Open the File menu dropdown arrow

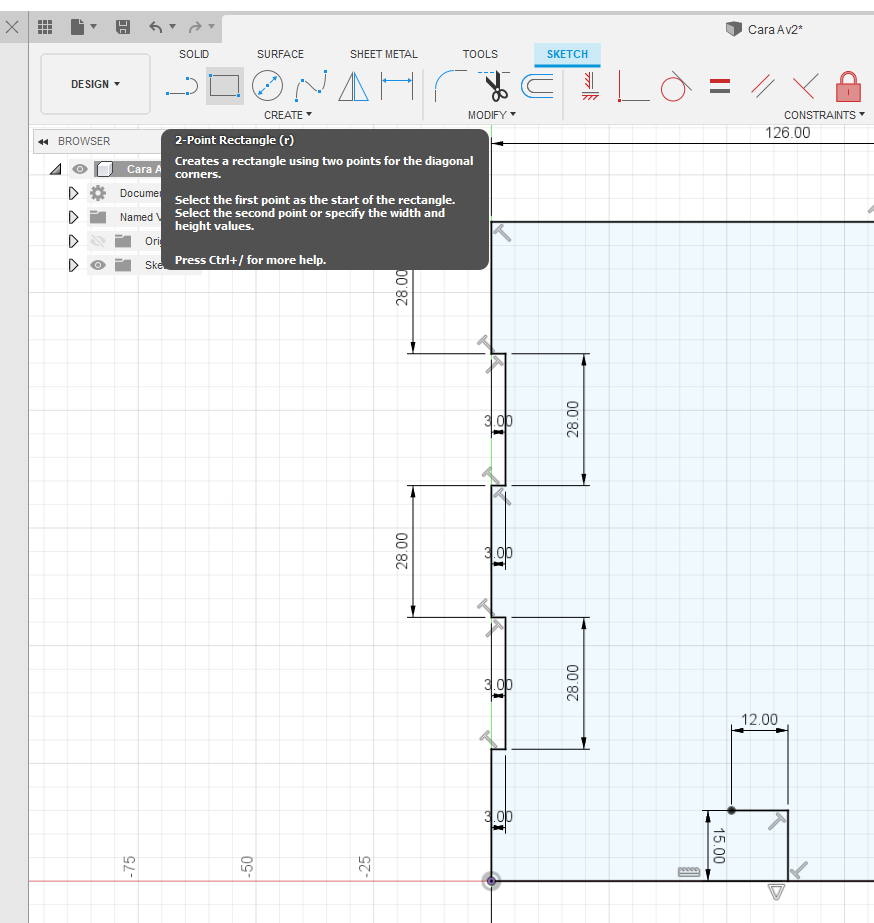[x=94, y=26]
